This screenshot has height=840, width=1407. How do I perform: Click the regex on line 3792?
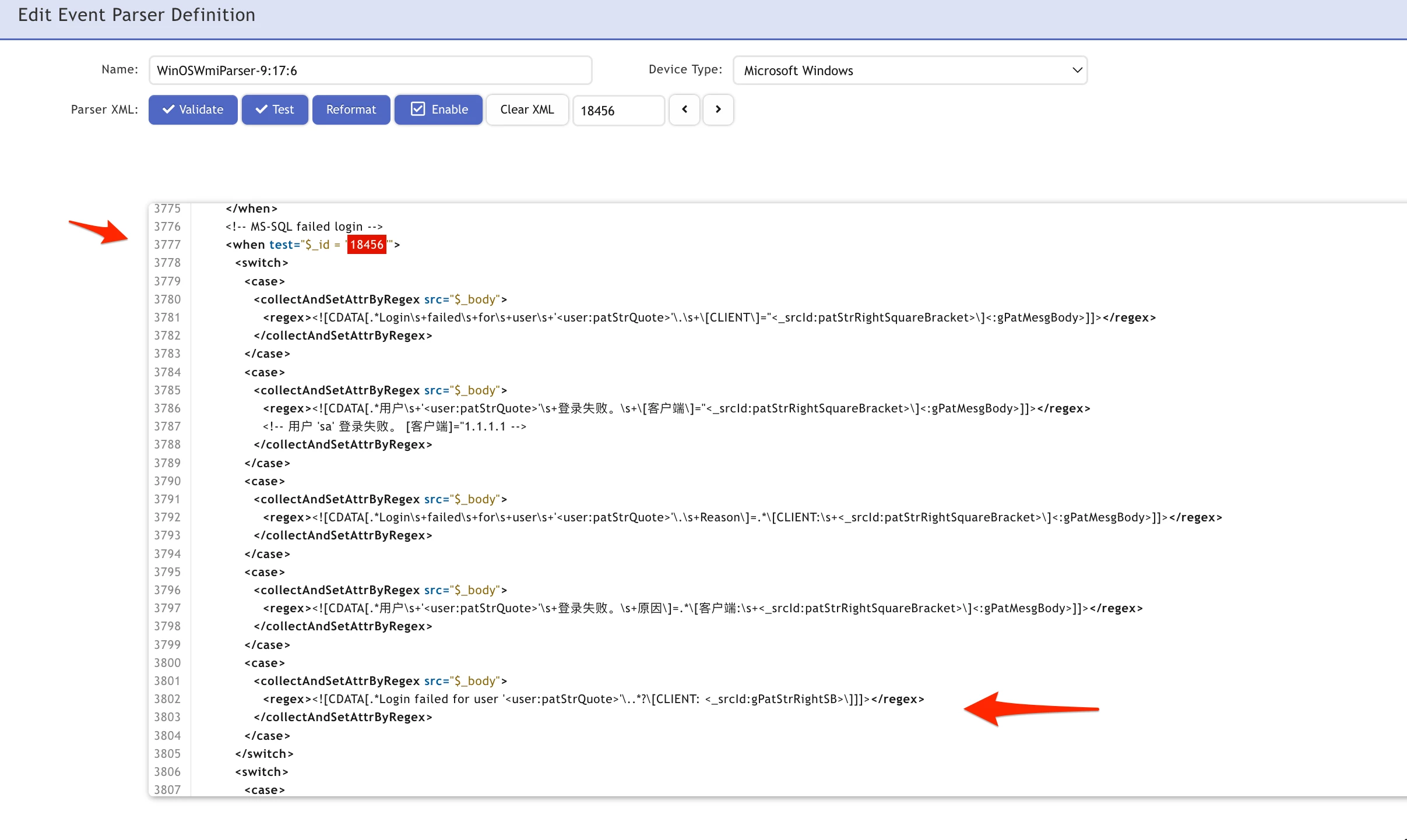point(743,517)
